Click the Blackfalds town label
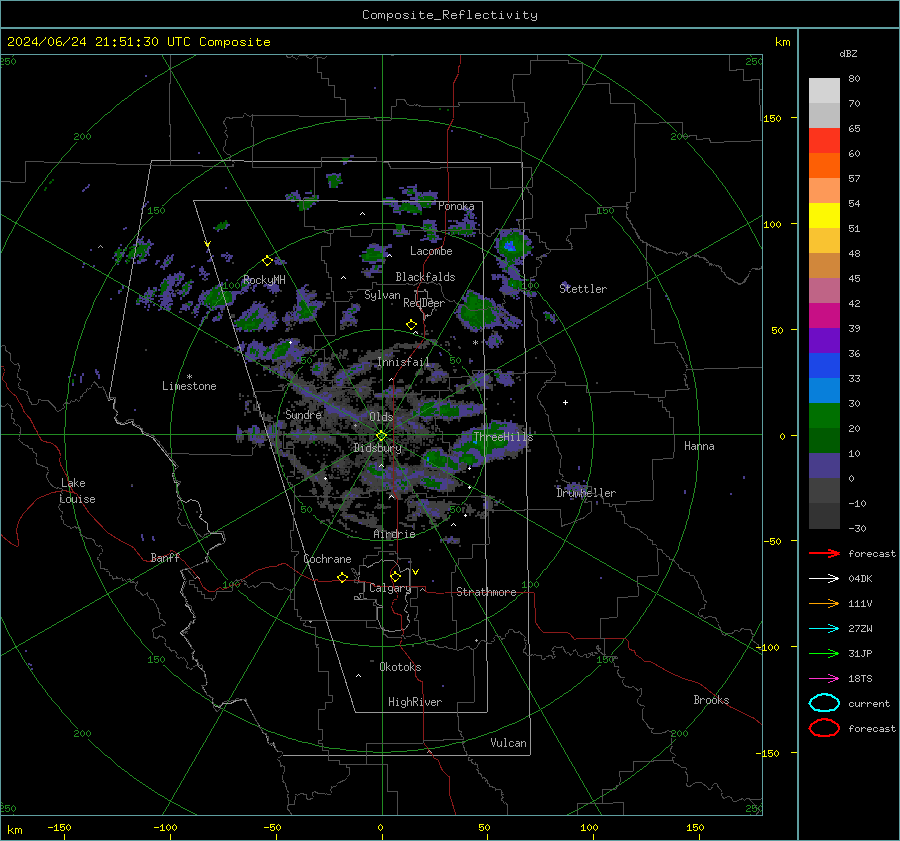 (x=425, y=277)
